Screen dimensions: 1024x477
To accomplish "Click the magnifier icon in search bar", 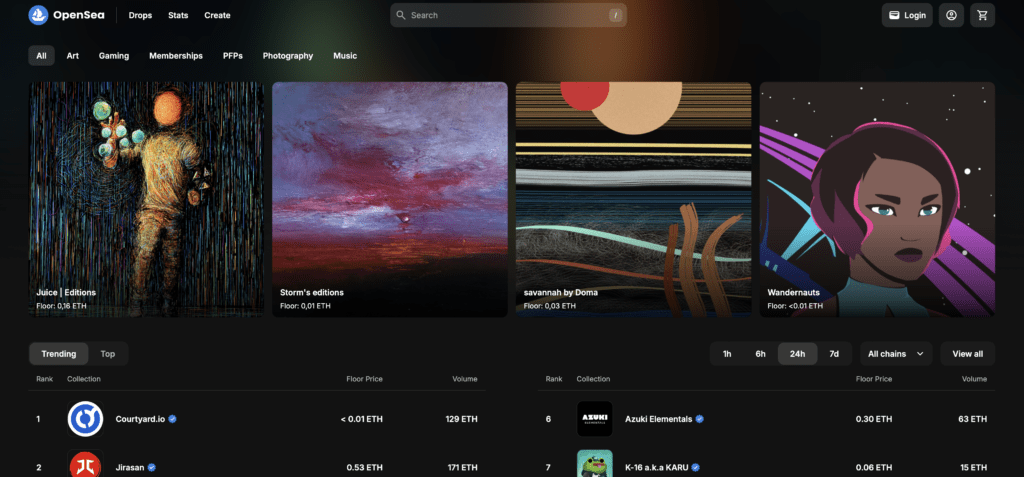I will (x=401, y=16).
